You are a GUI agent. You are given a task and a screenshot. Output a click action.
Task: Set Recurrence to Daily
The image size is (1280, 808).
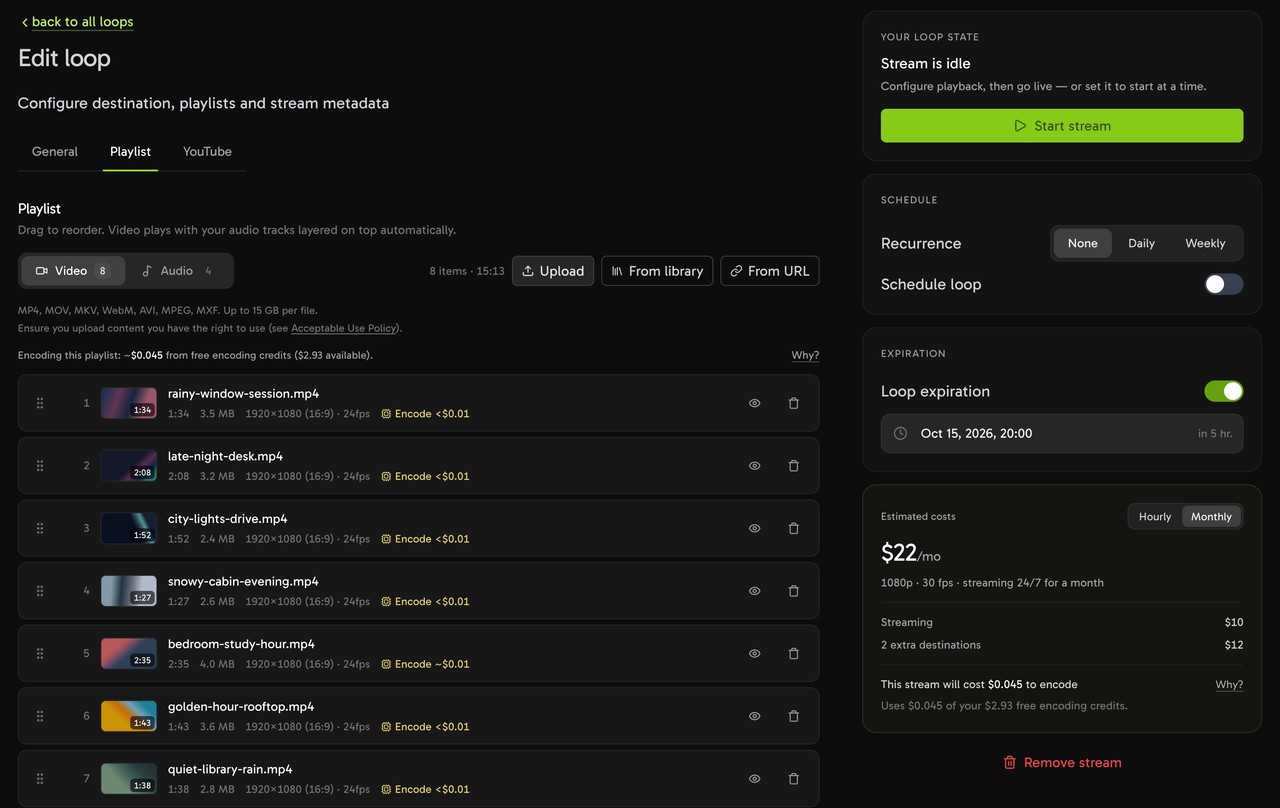coord(1141,243)
